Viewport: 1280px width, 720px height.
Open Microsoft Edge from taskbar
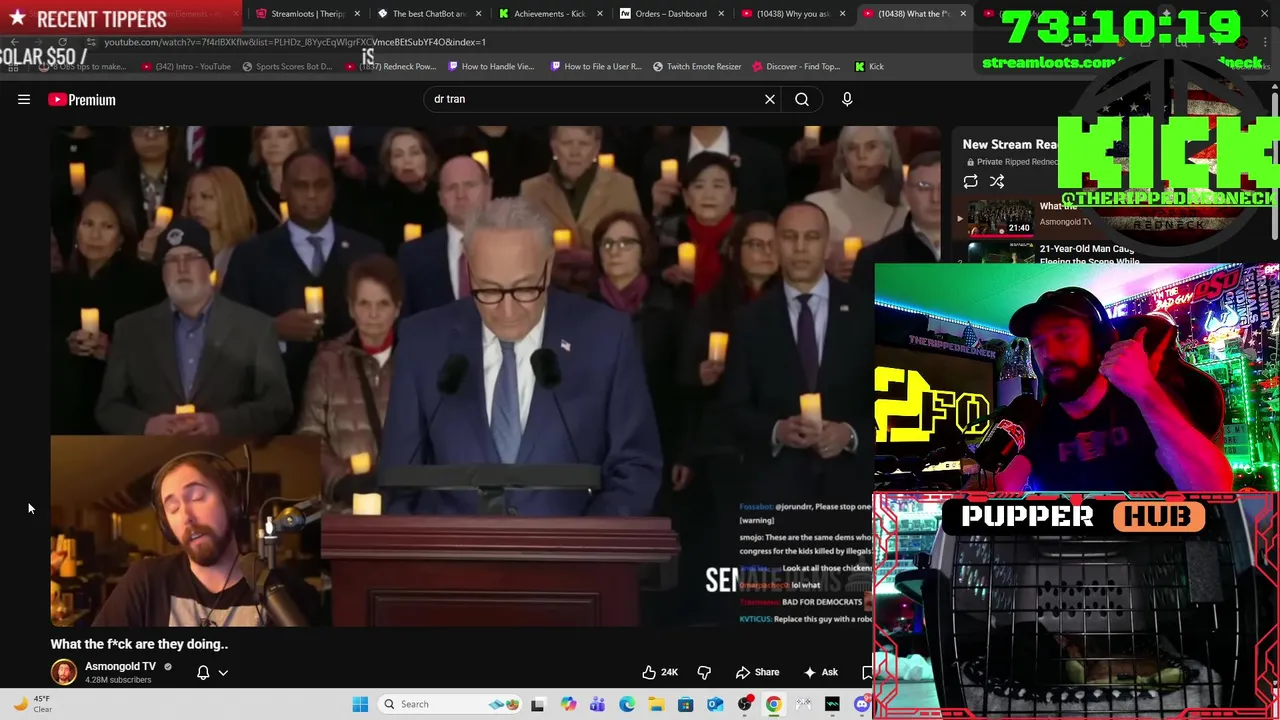click(x=627, y=704)
